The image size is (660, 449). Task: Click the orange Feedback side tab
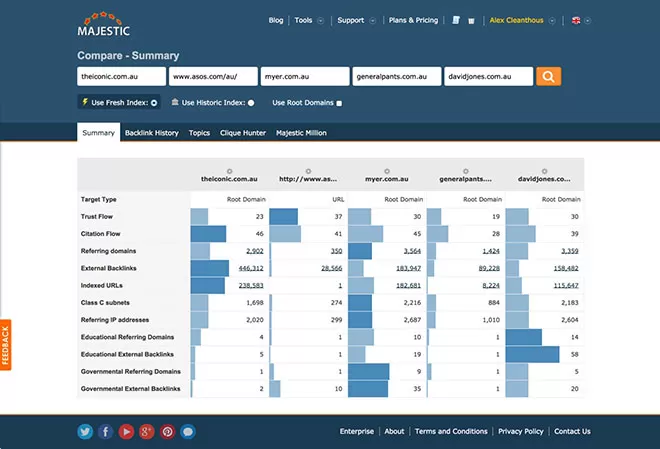pos(5,345)
